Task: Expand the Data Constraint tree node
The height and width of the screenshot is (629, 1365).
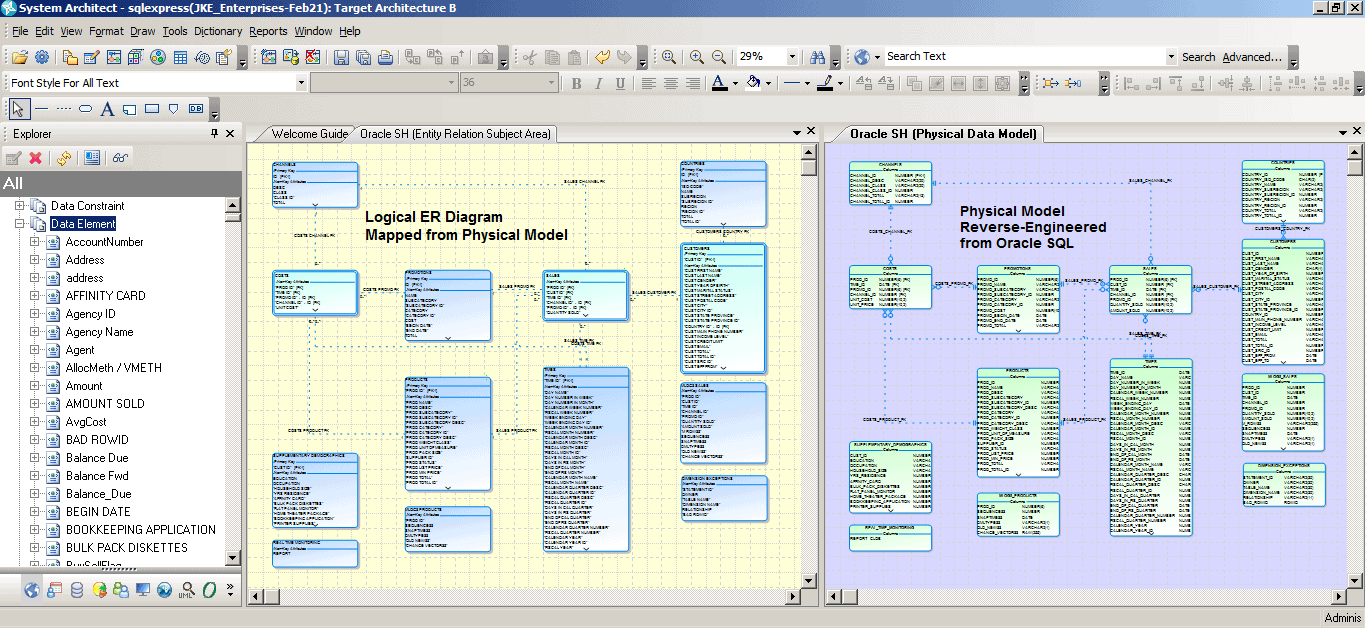Action: pos(20,206)
